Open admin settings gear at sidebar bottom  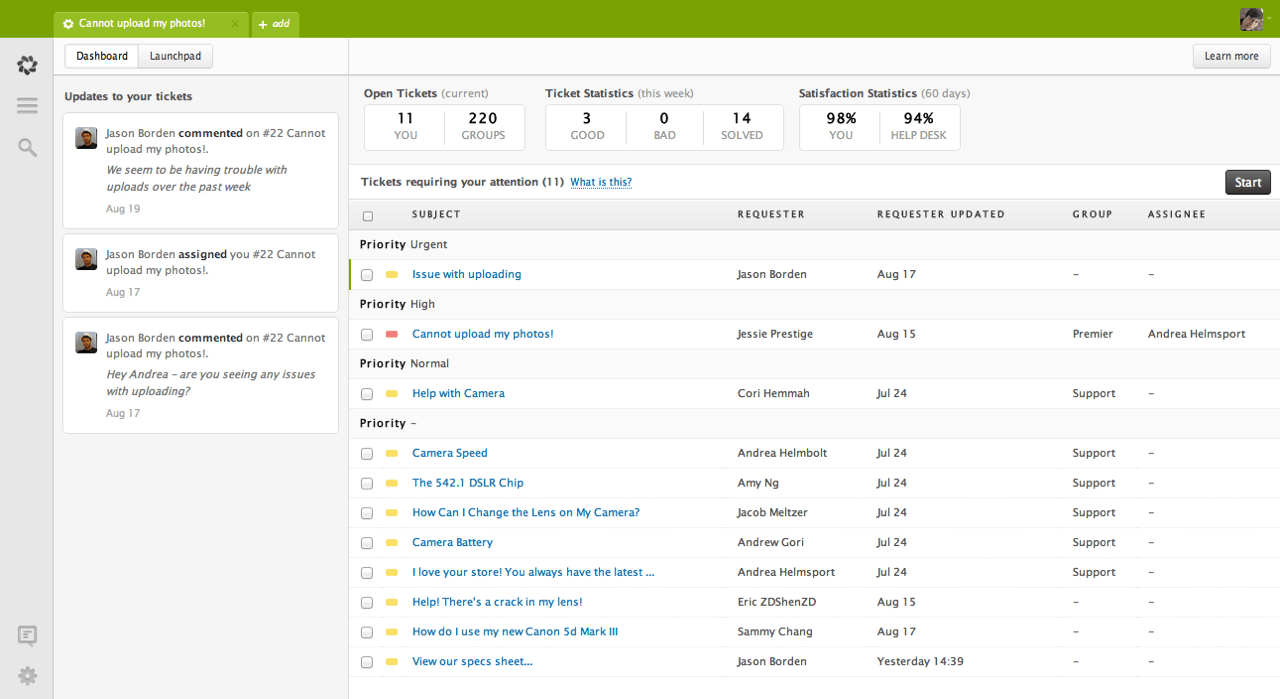27,676
